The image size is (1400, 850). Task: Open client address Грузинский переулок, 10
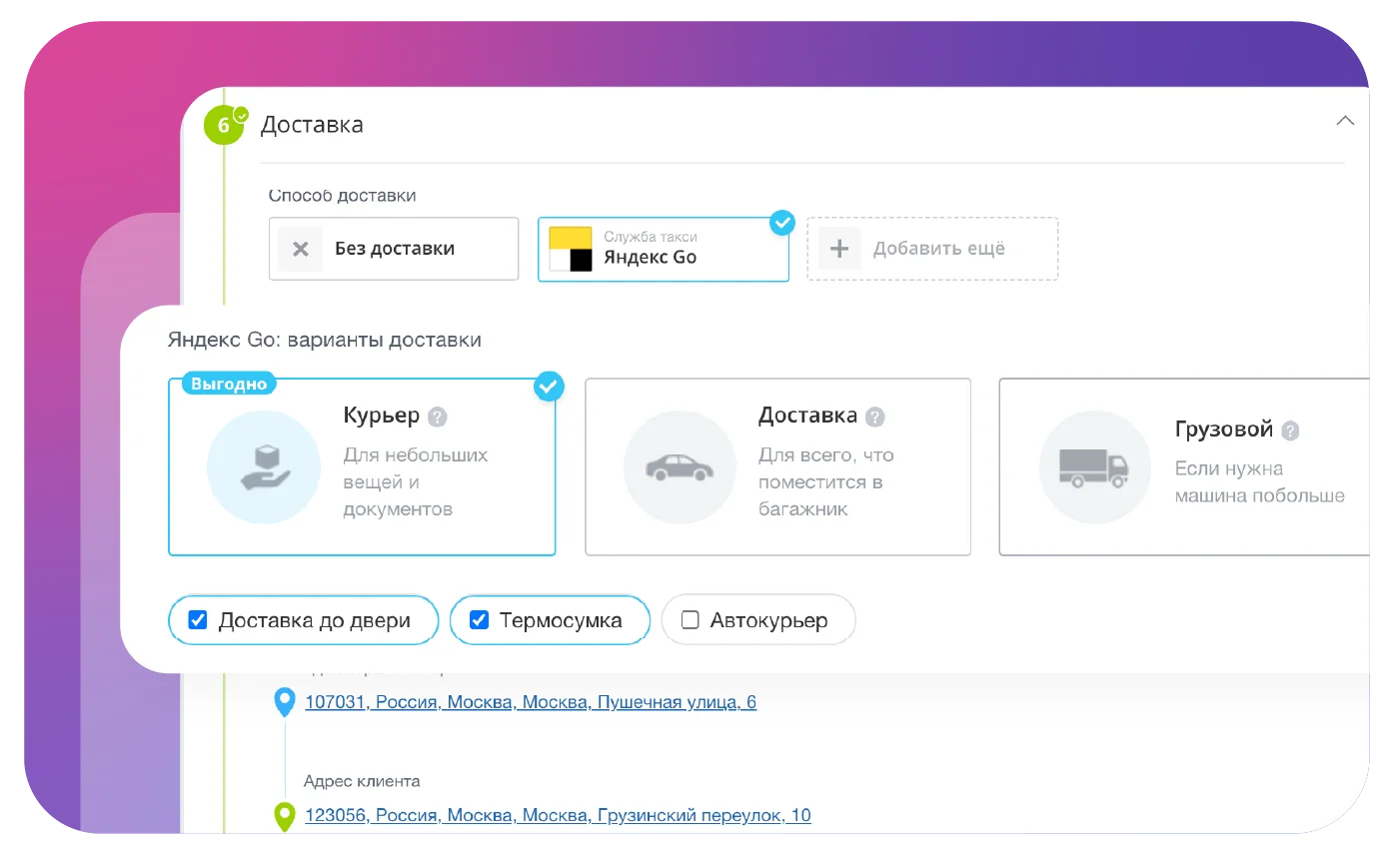[558, 815]
